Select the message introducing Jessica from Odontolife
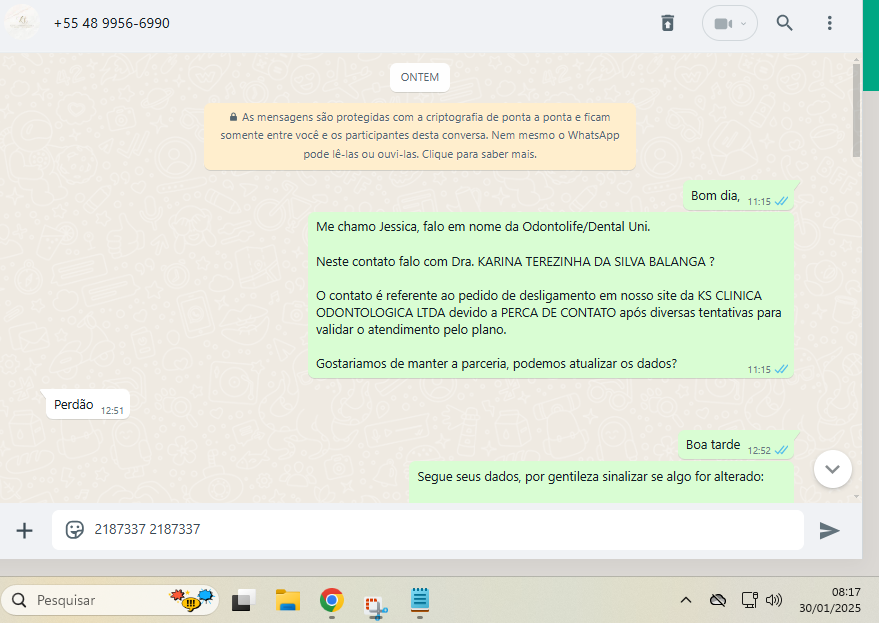 tap(550, 296)
